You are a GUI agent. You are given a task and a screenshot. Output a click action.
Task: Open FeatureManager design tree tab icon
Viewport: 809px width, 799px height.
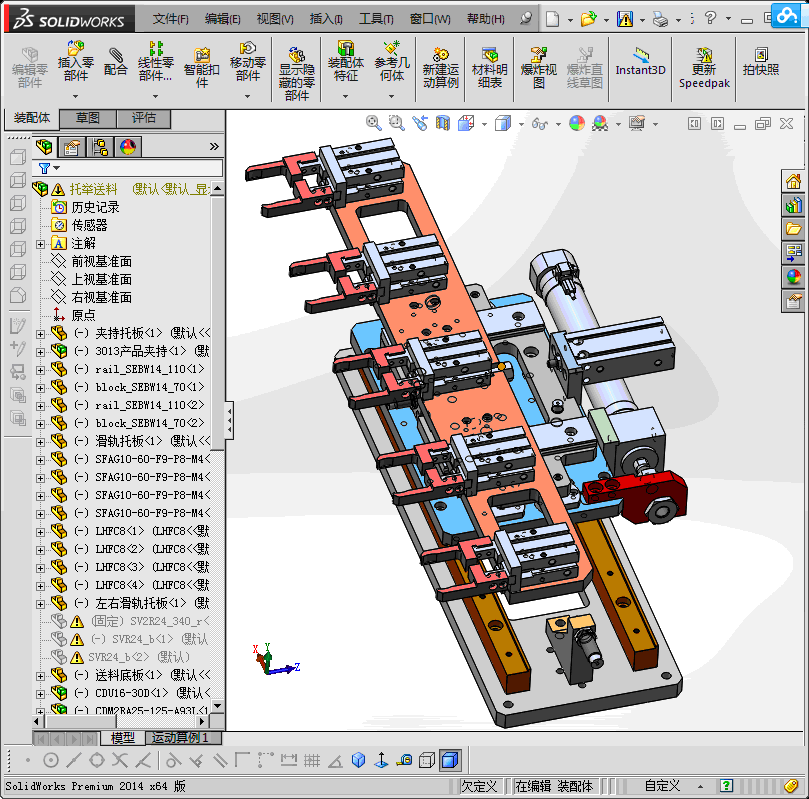pyautogui.click(x=44, y=146)
